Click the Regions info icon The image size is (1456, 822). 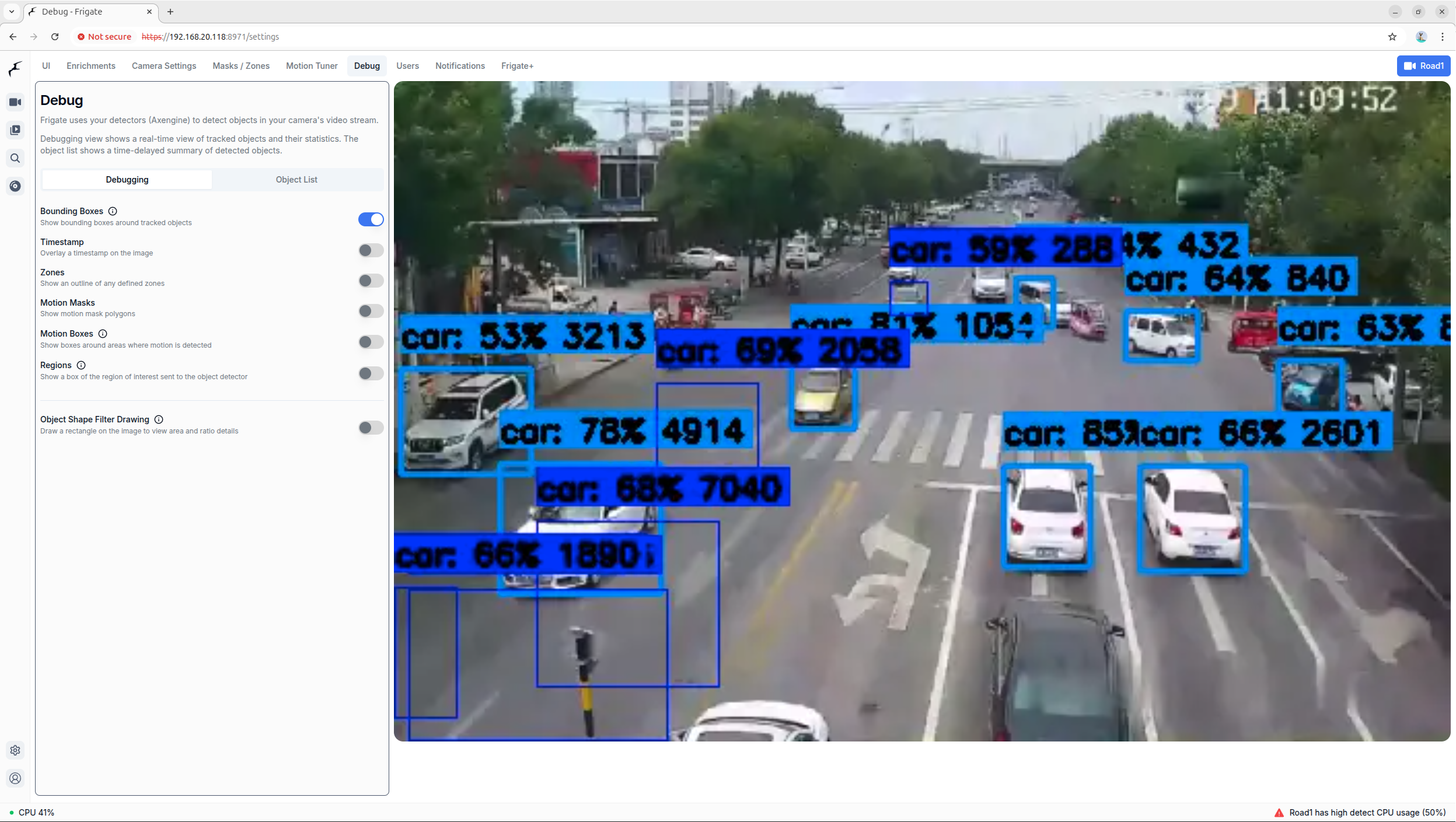[x=81, y=365]
